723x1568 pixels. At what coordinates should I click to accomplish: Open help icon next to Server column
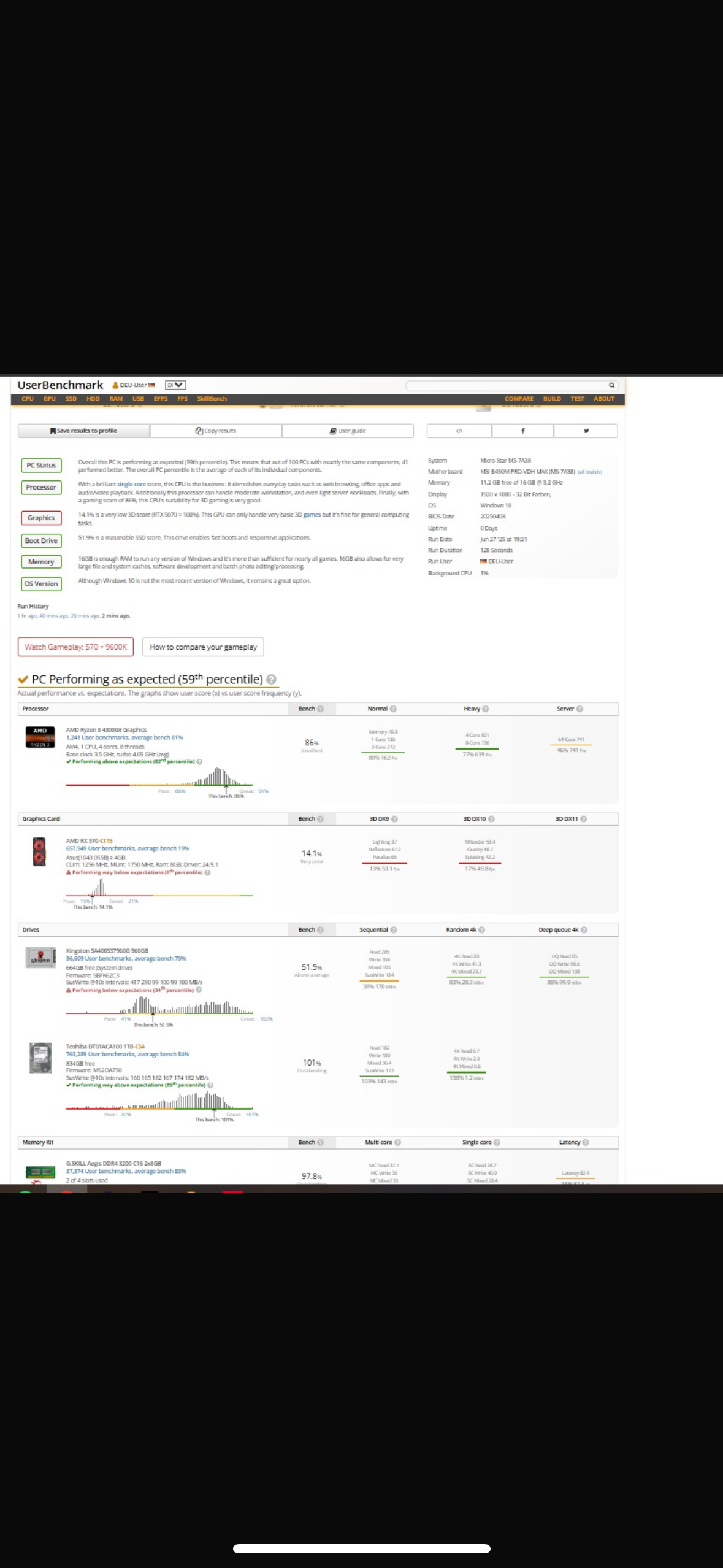click(580, 709)
